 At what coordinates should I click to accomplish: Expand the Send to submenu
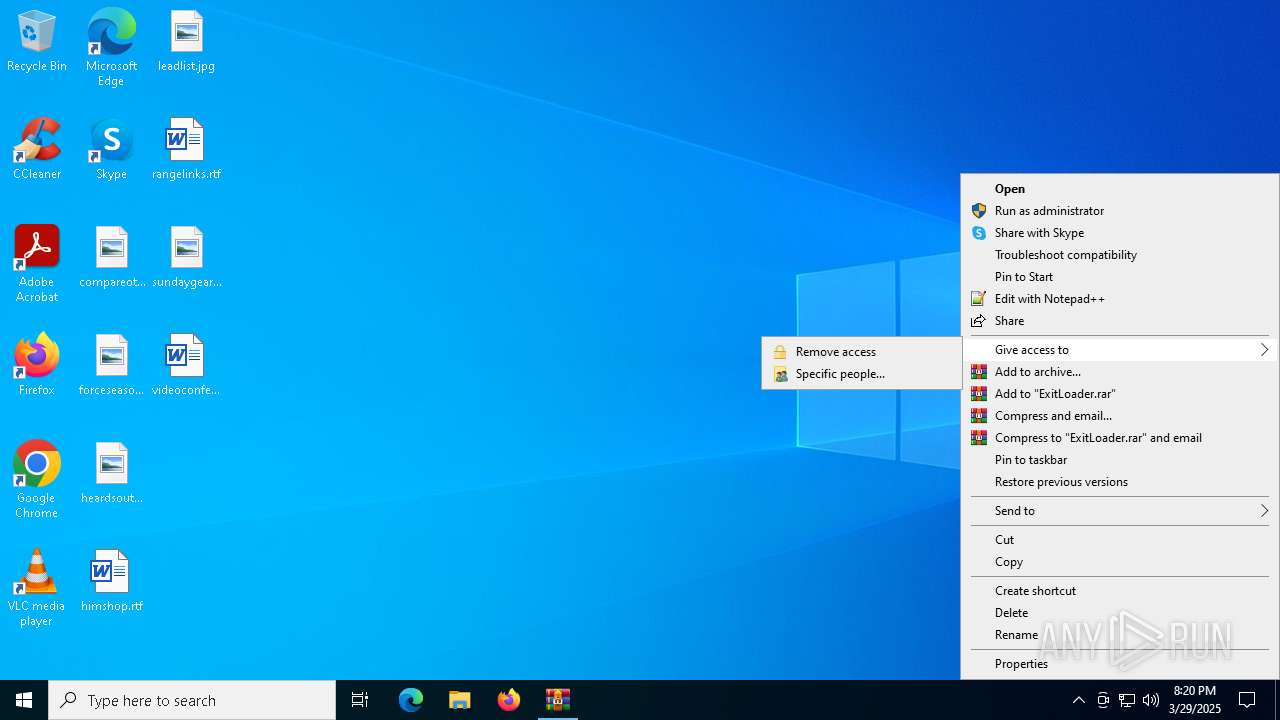1119,511
